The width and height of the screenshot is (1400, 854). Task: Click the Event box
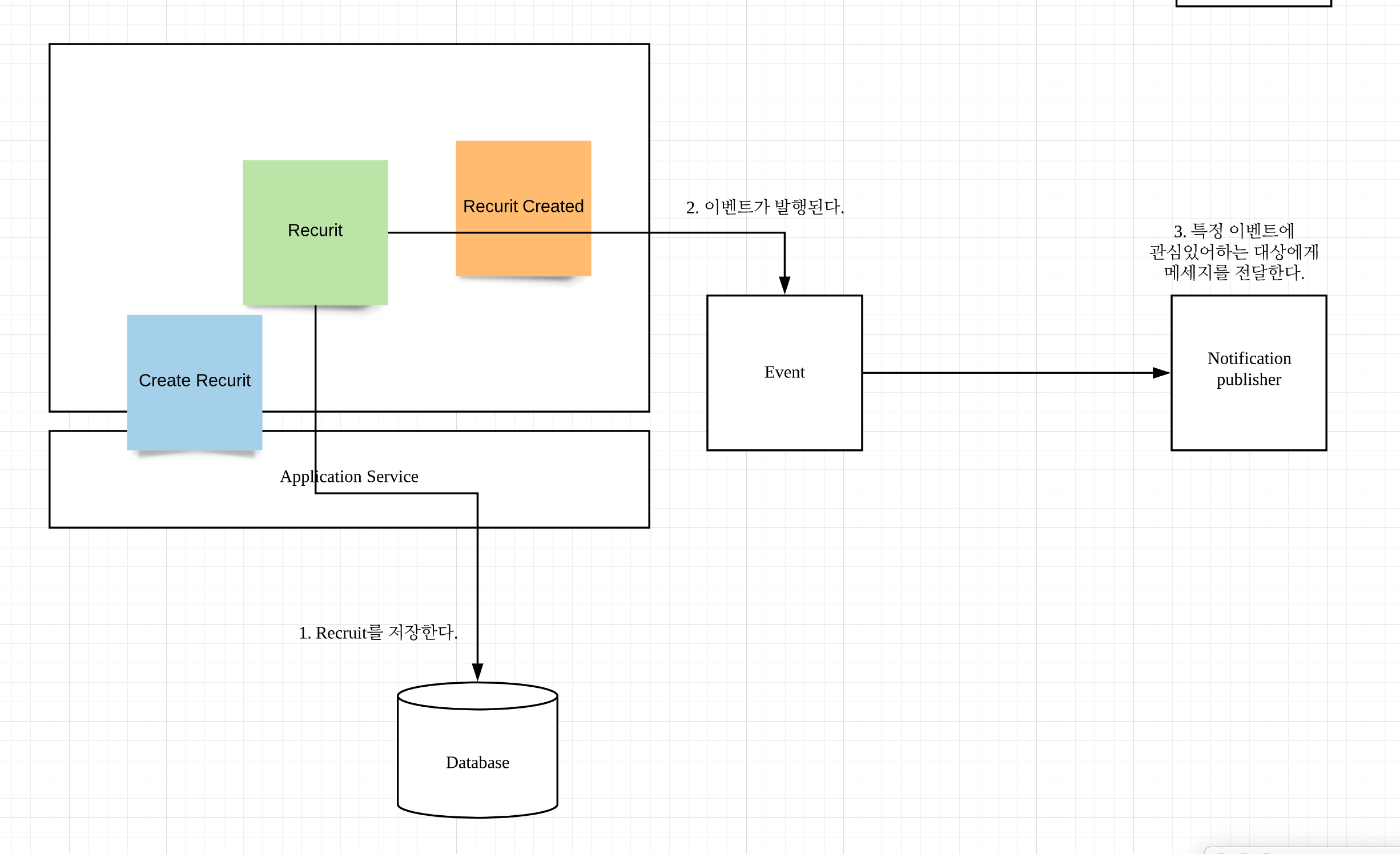click(784, 373)
